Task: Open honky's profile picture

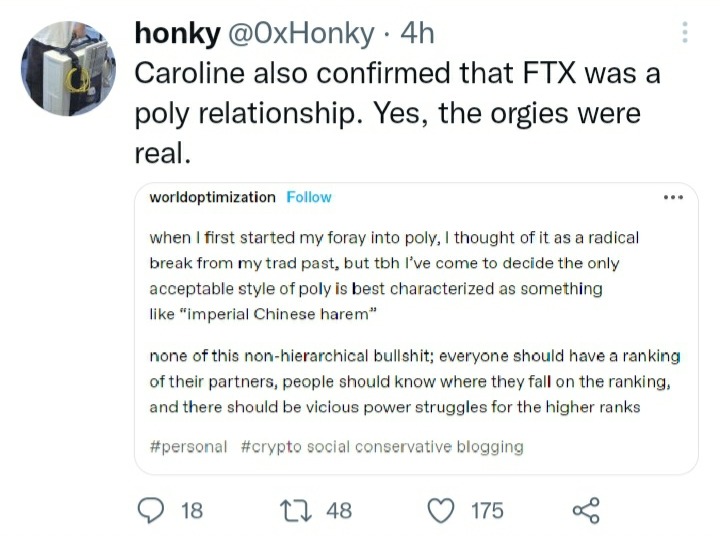Action: tap(69, 70)
